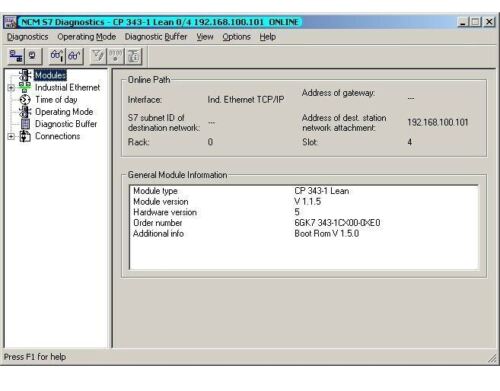This screenshot has width=500, height=391.
Task: Click the Module type row label
Action: pos(155,191)
